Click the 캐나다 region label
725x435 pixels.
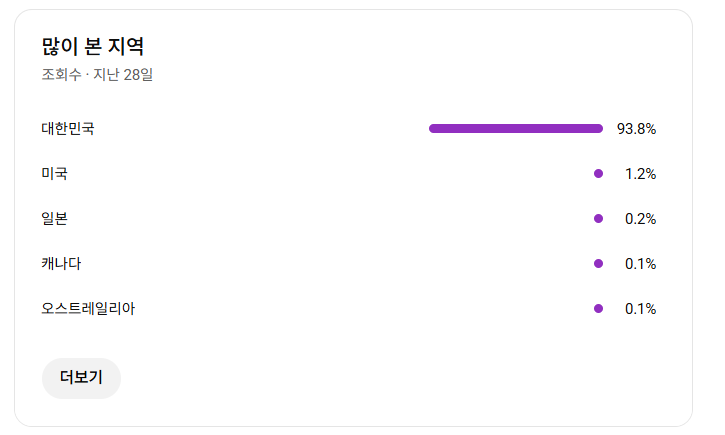pos(61,264)
